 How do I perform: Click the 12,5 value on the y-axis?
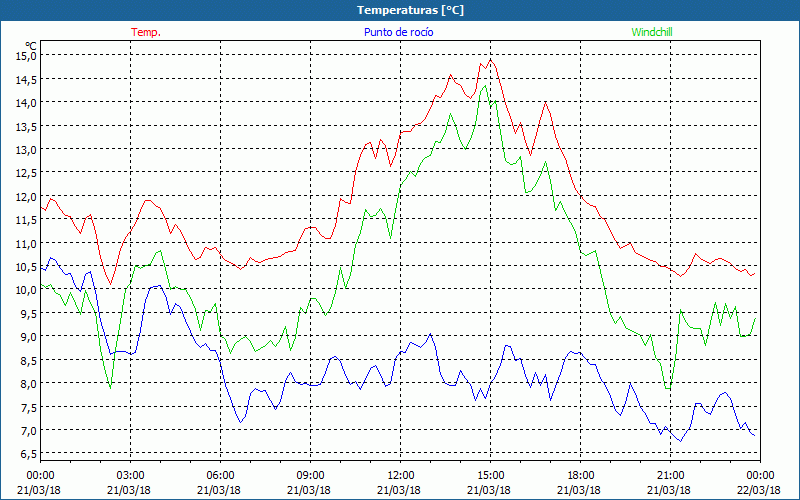pos(26,172)
